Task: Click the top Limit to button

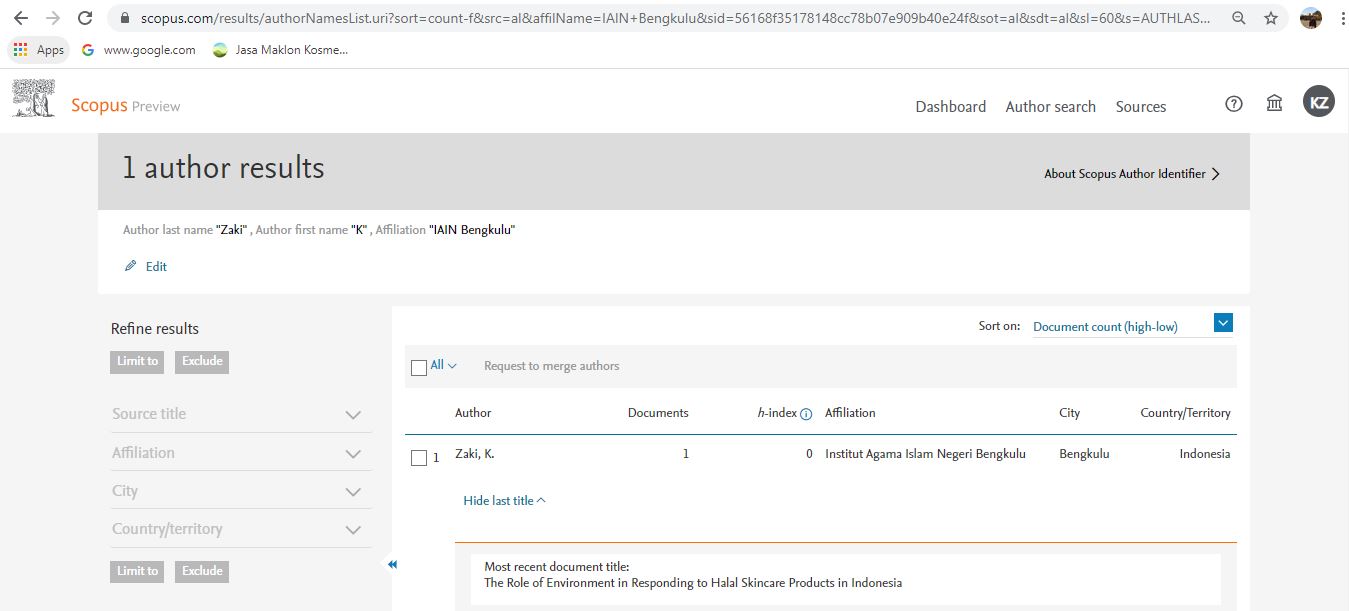Action: [x=138, y=362]
